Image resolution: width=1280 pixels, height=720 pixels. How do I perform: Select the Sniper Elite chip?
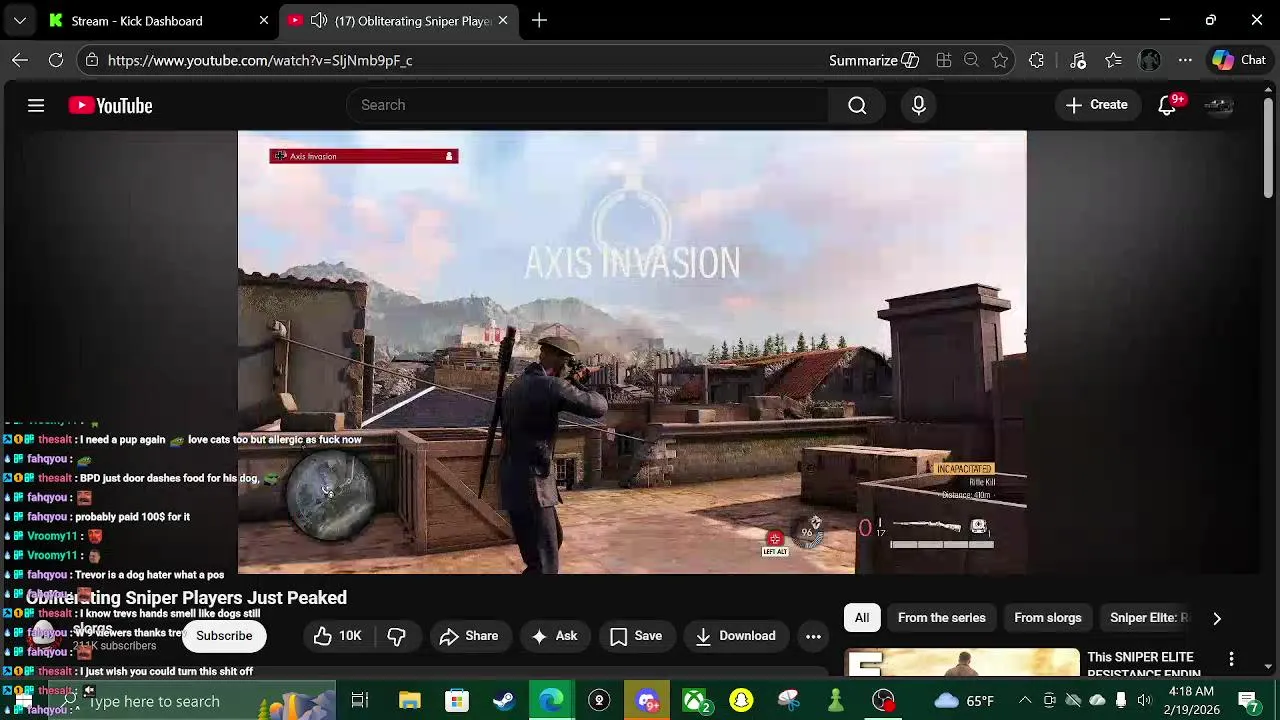click(1149, 618)
